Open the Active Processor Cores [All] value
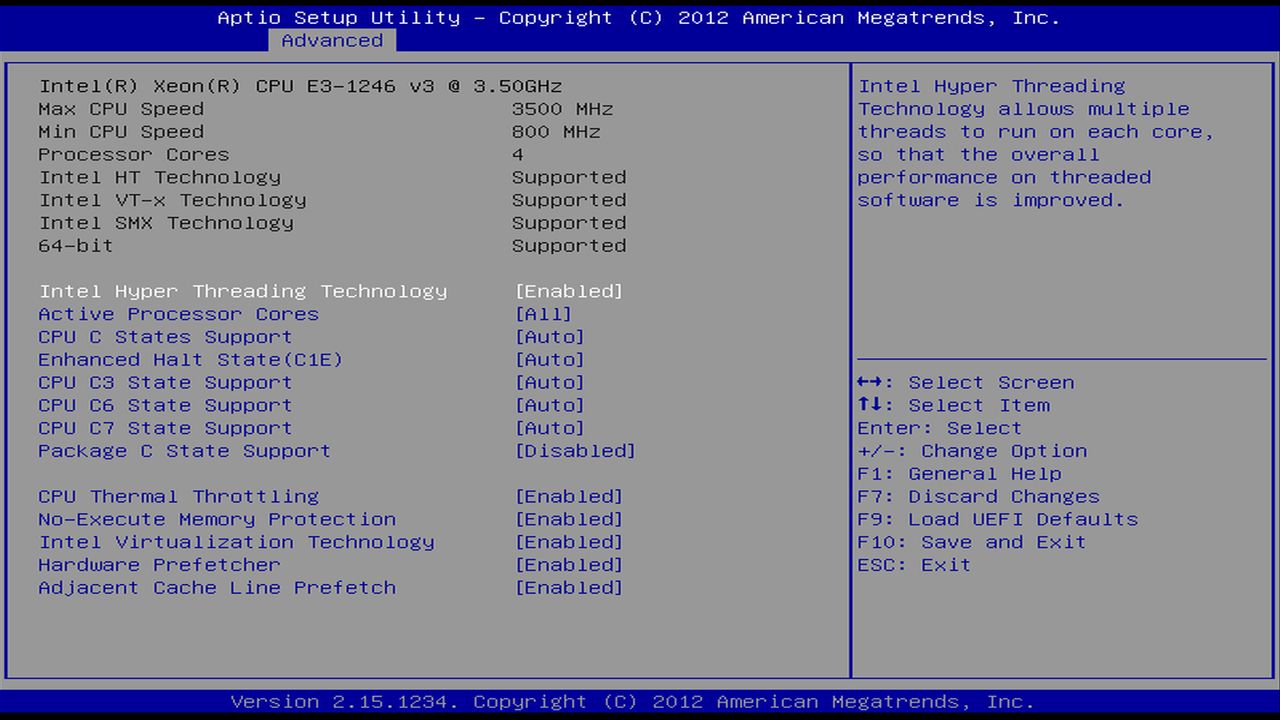Image resolution: width=1280 pixels, height=720 pixels. (x=543, y=314)
